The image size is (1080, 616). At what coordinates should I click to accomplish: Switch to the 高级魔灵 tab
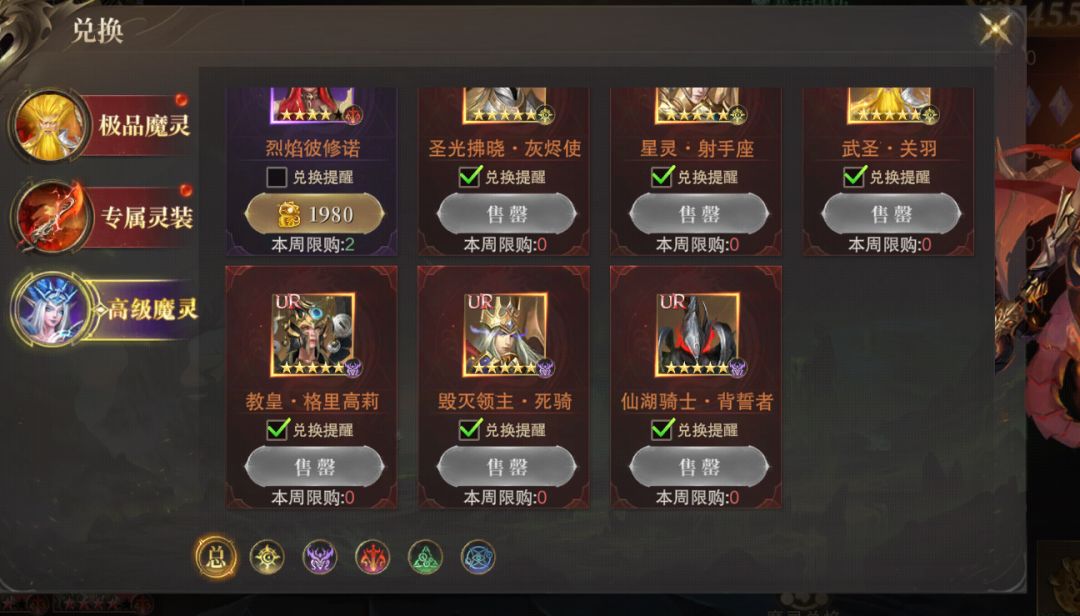[105, 309]
